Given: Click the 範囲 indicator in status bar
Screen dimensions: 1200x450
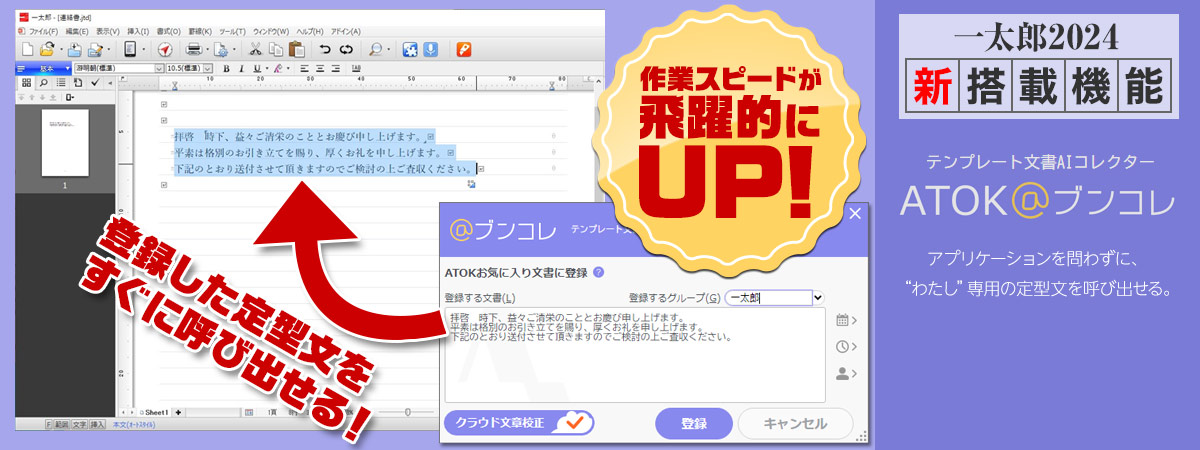Looking at the screenshot, I should click(x=62, y=425).
